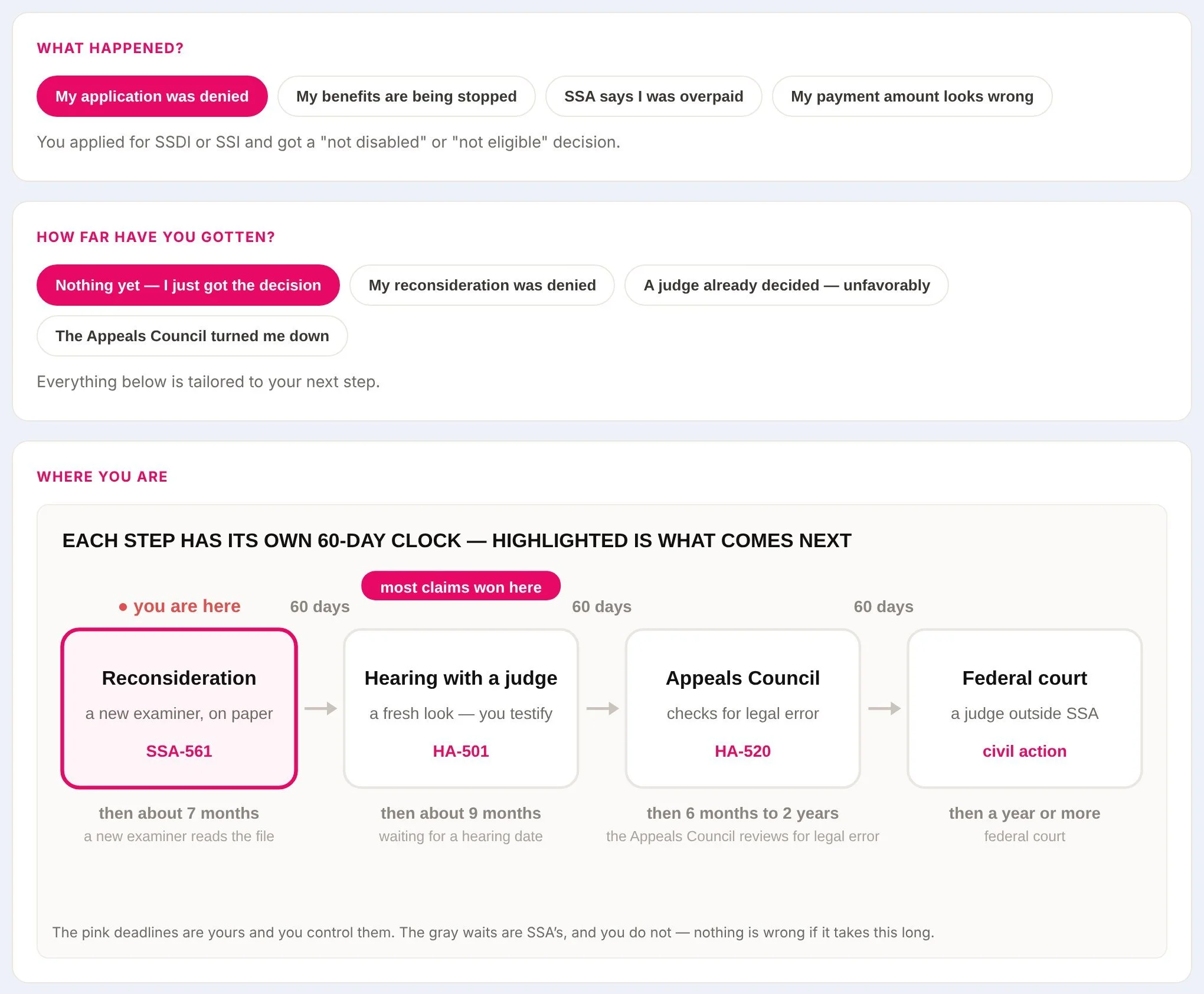The width and height of the screenshot is (1204, 994).
Task: Select 'My application was denied' option
Action: click(x=152, y=96)
